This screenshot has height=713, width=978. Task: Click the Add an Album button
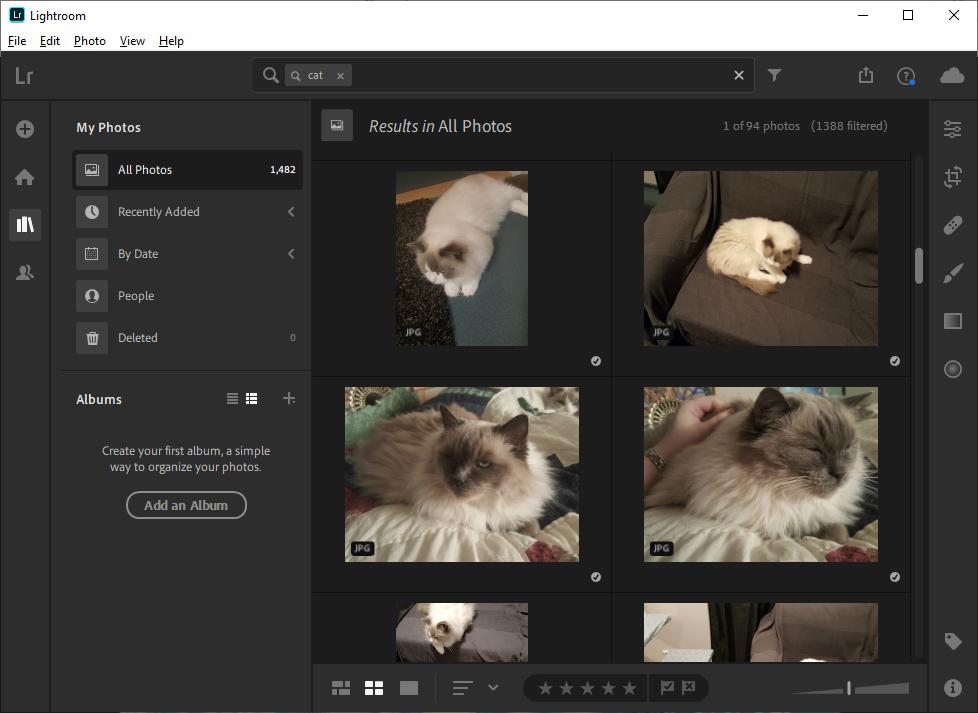point(186,505)
